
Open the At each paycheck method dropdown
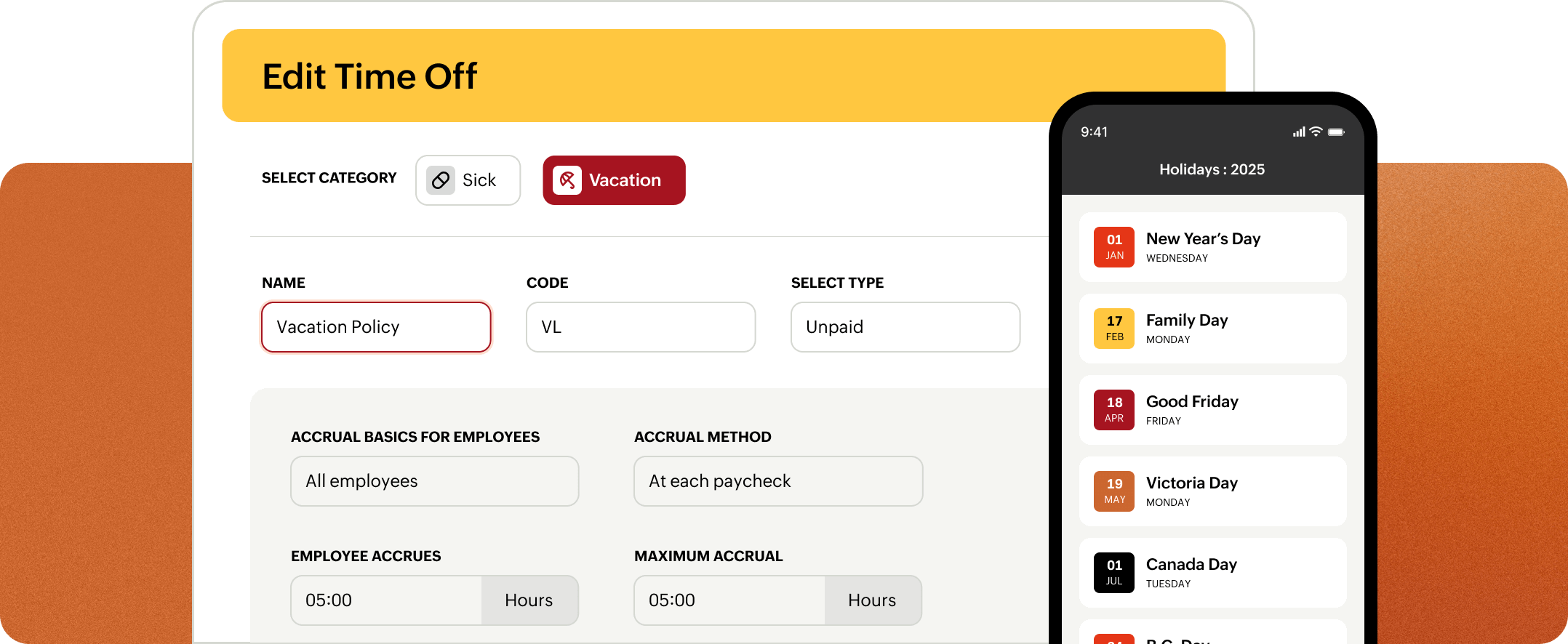pos(778,481)
